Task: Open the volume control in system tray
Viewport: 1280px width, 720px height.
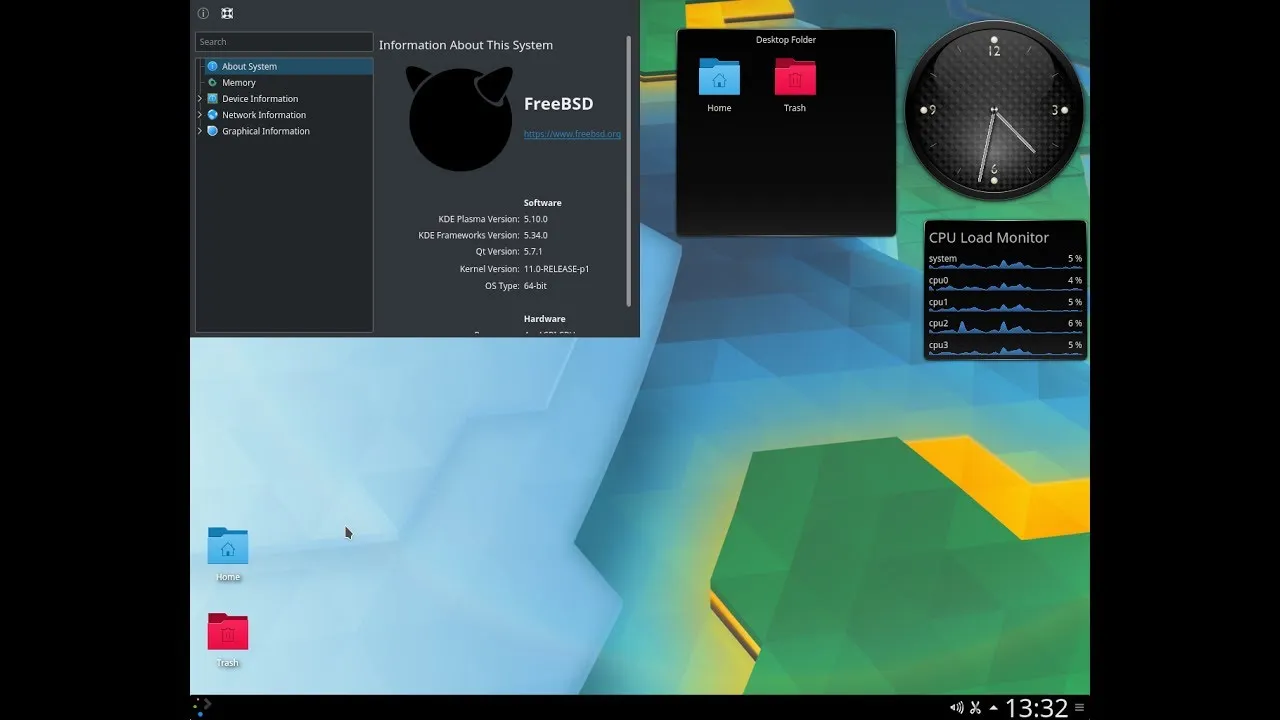Action: (956, 708)
